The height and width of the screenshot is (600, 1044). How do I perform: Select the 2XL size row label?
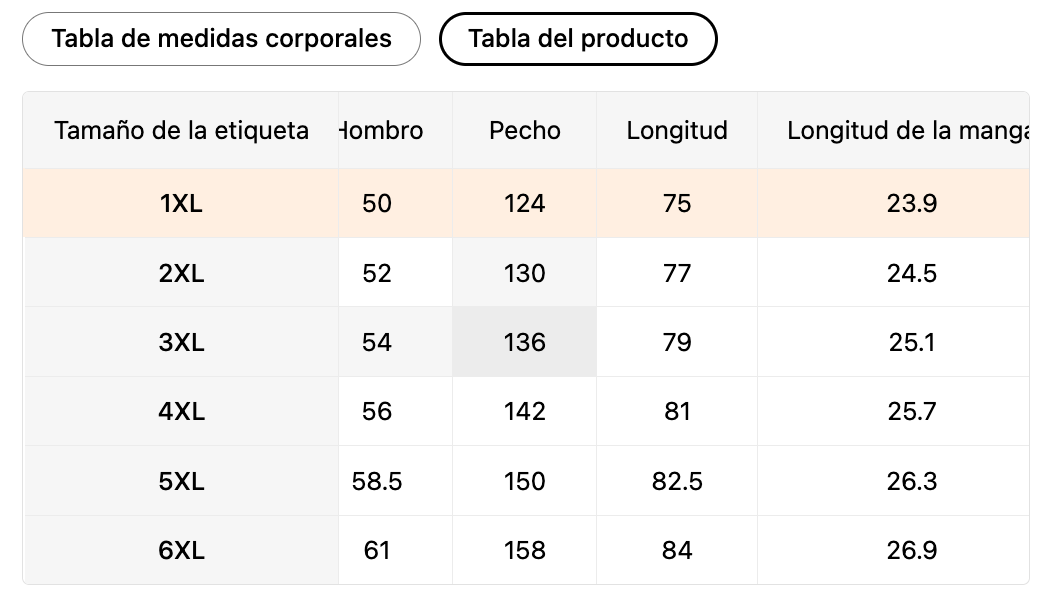181,273
